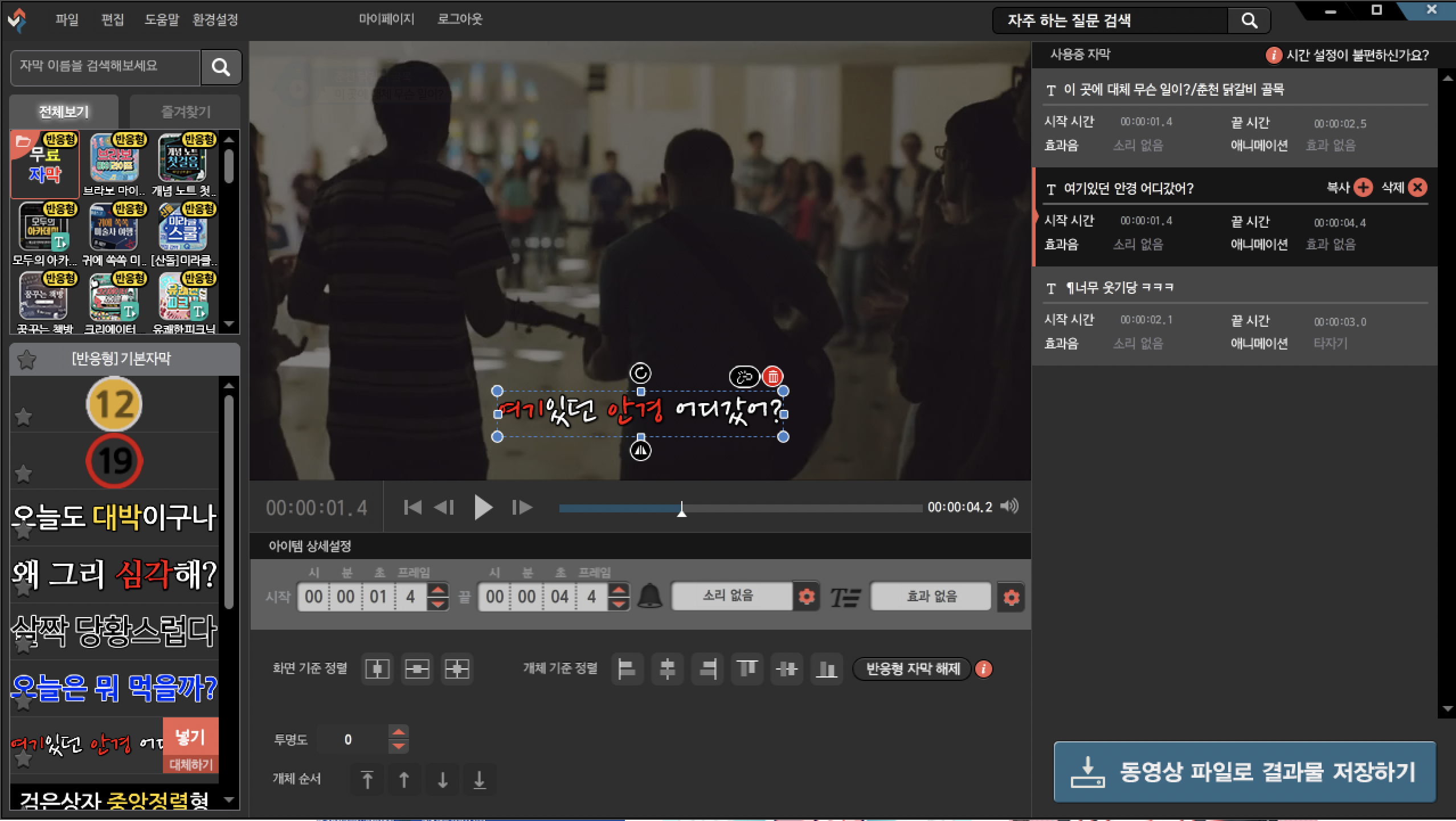This screenshot has width=1456, height=821.
Task: Click the flip icon below selected subtitle
Action: click(640, 451)
